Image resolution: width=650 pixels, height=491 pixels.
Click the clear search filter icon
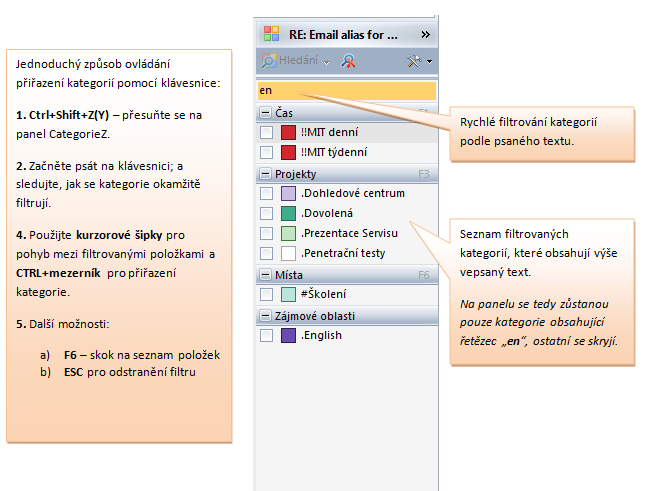[348, 61]
